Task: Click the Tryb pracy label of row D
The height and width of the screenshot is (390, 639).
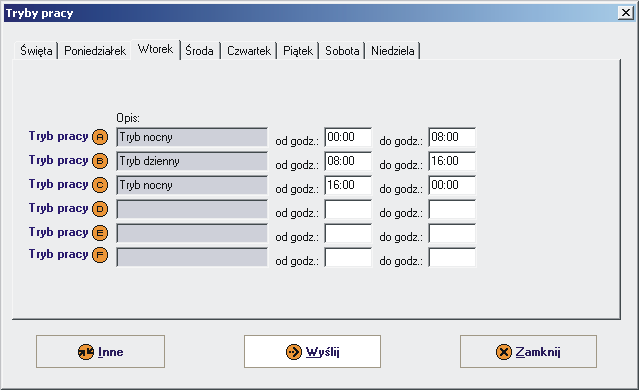Action: [x=58, y=209]
